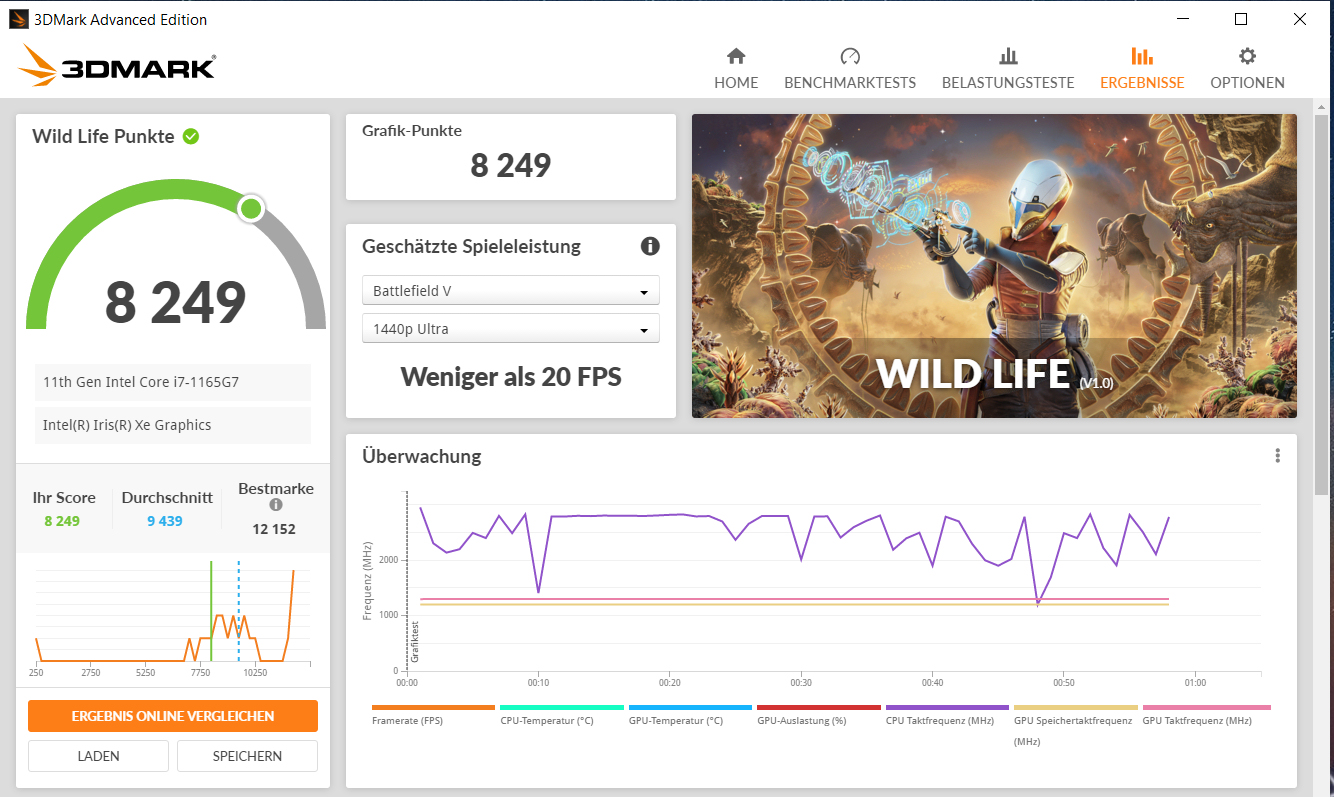
Task: Select the ERGEBNISSE tab
Action: [x=1142, y=68]
